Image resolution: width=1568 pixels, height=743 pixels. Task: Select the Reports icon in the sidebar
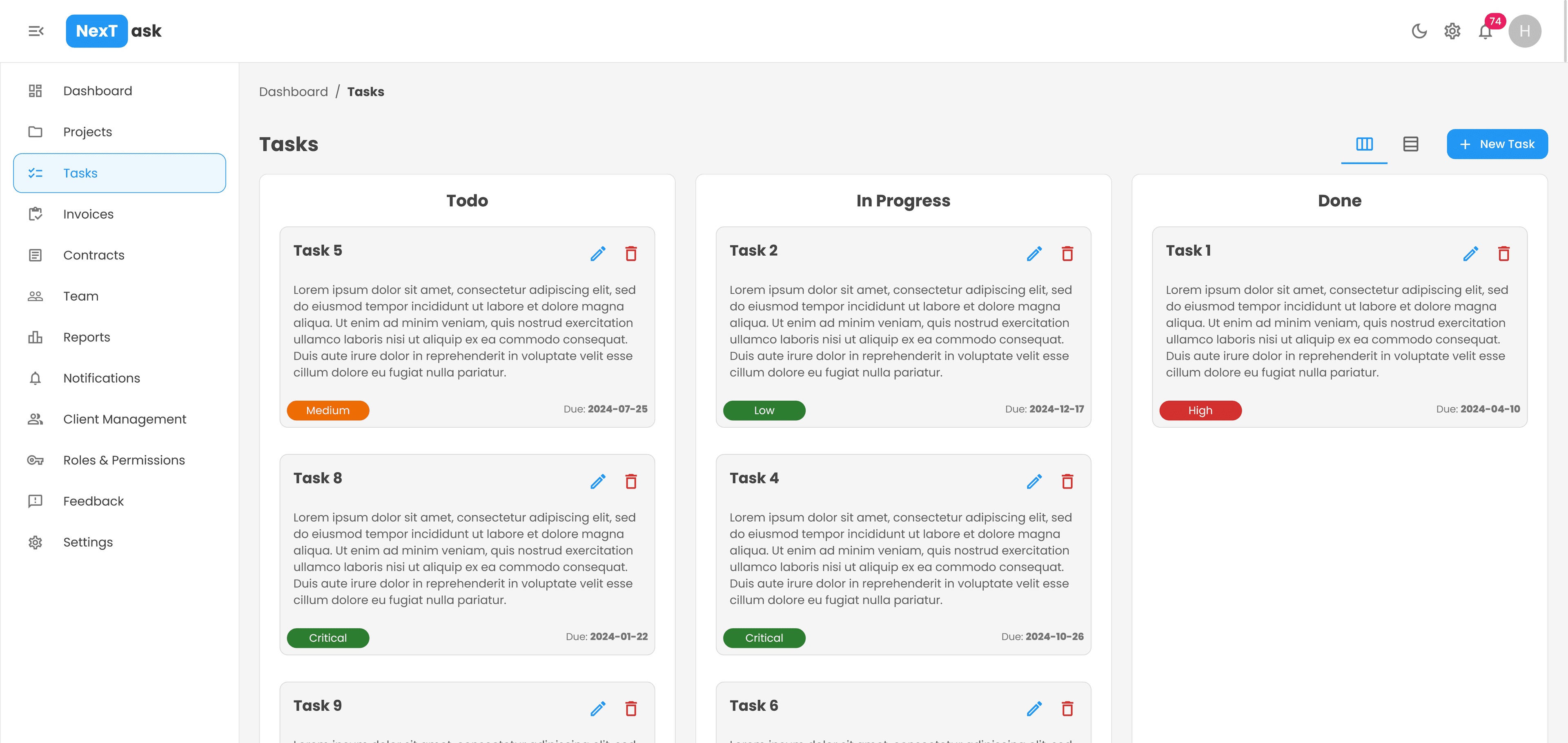tap(35, 337)
